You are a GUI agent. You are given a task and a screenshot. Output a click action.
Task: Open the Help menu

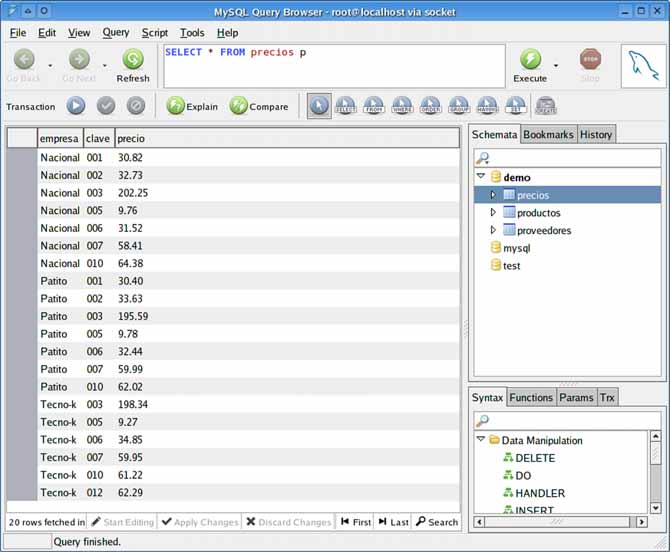[227, 33]
